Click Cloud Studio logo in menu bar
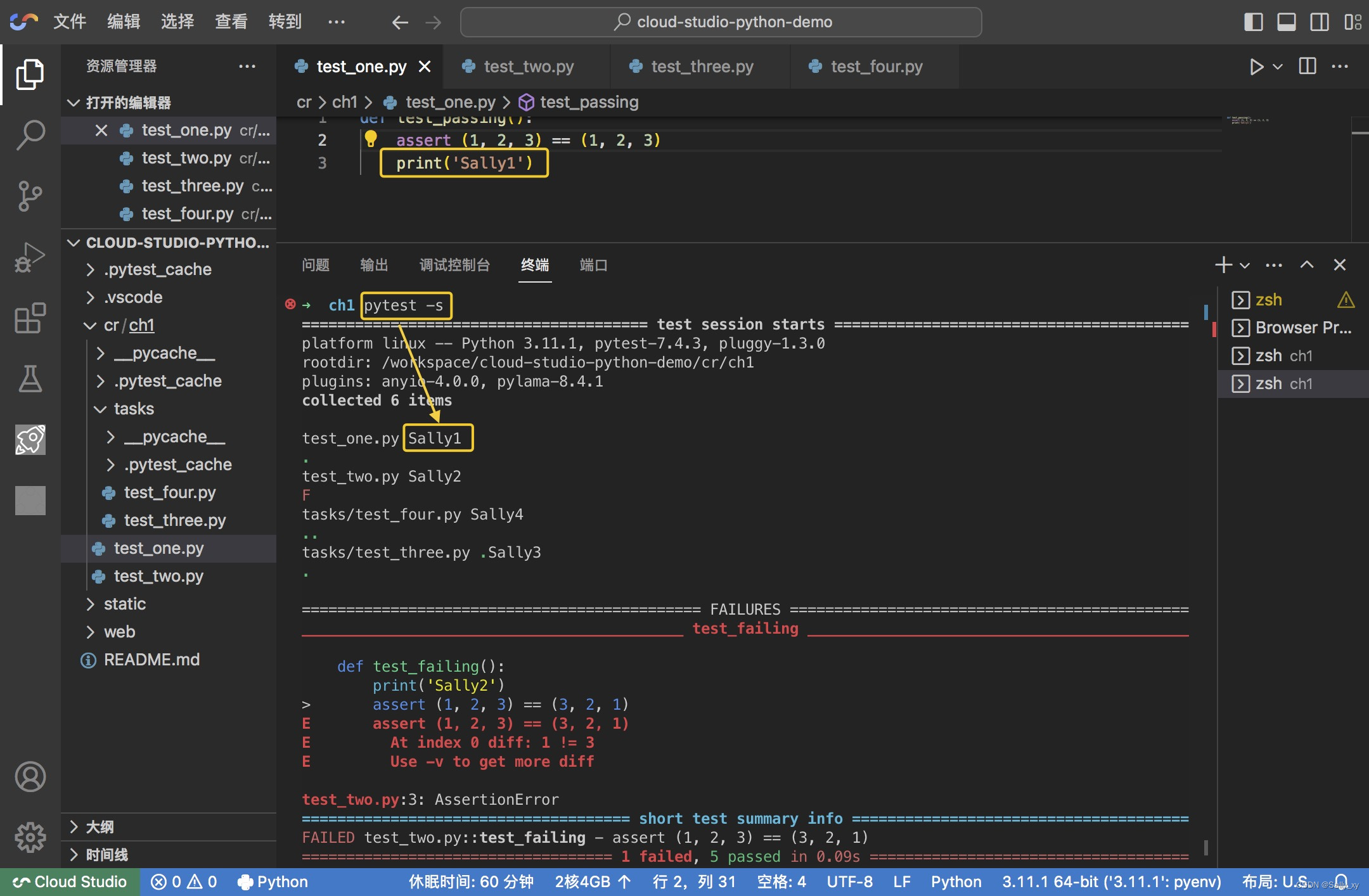Image resolution: width=1369 pixels, height=896 pixels. pos(24,22)
